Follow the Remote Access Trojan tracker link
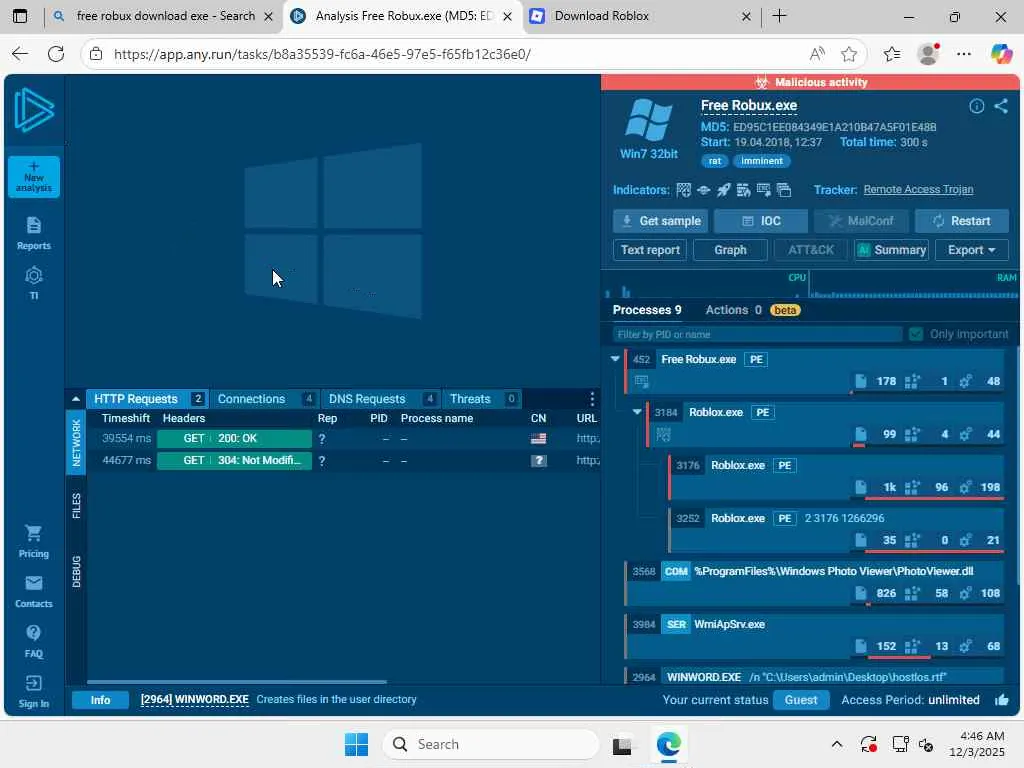Viewport: 1024px width, 768px height. [918, 189]
